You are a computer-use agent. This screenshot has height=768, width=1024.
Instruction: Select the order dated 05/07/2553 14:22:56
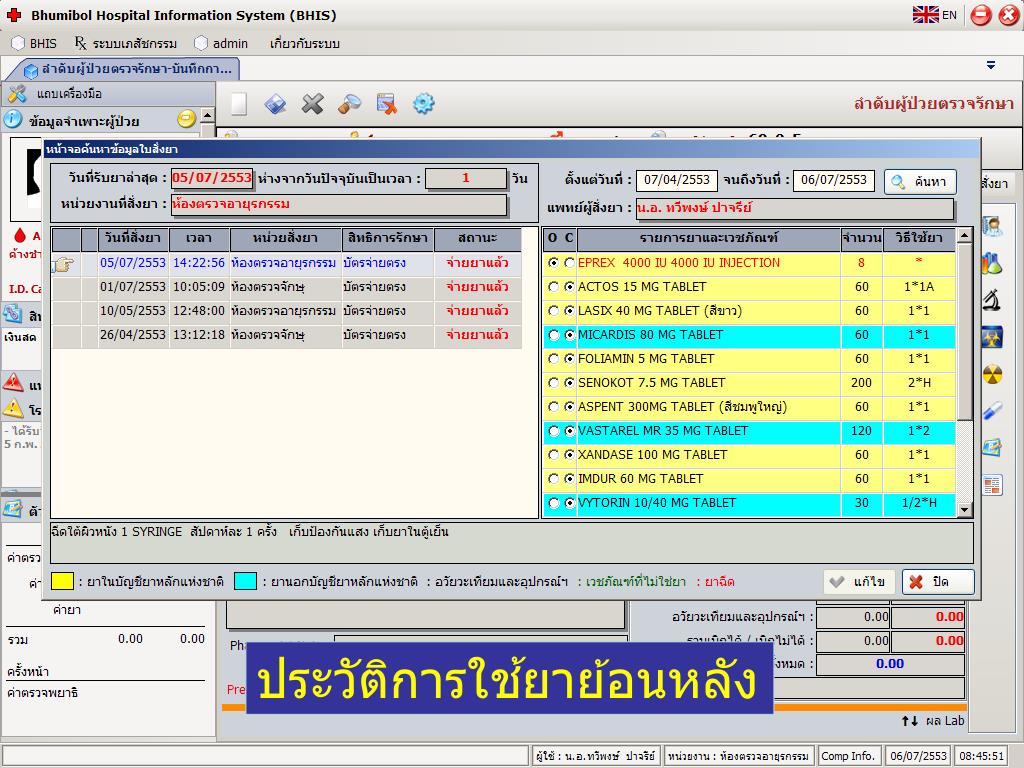coord(287,263)
